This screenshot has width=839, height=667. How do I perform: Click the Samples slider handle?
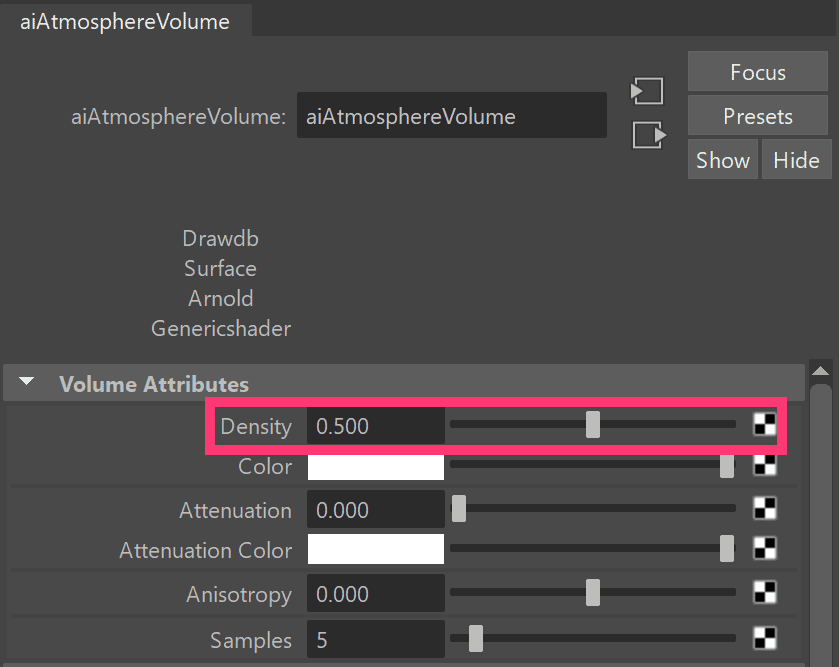click(476, 638)
